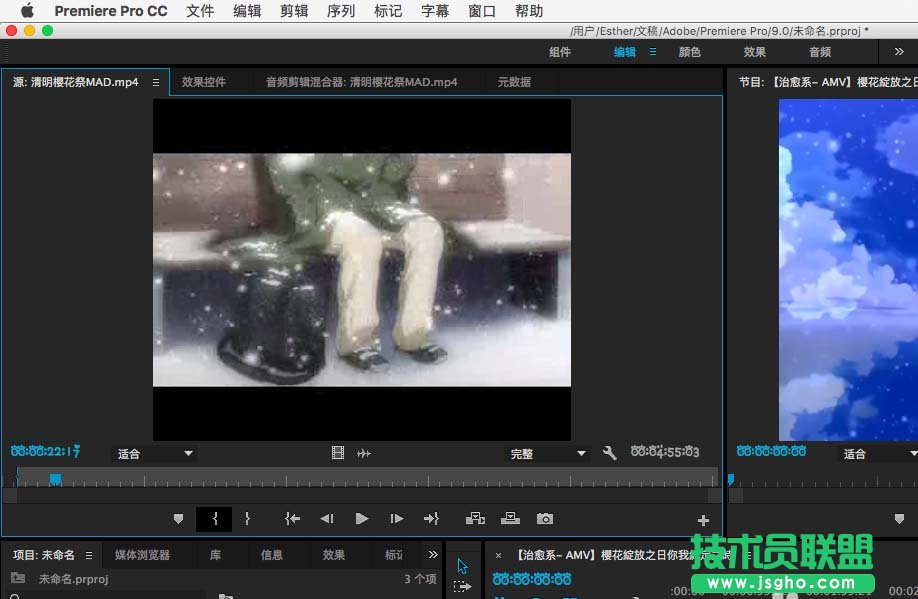Viewport: 918px width, 599px height.
Task: Open the 字幕 menu
Action: [x=435, y=11]
